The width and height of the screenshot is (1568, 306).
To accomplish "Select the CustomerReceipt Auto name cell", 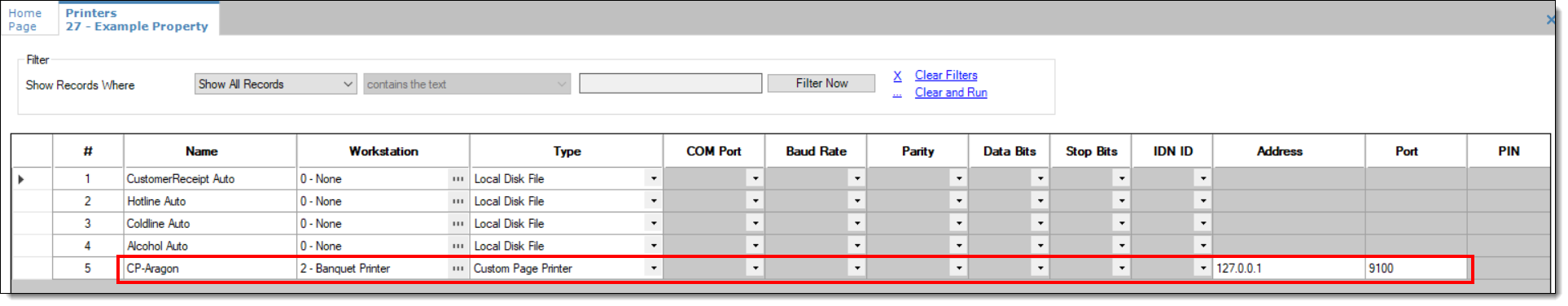I will [210, 179].
